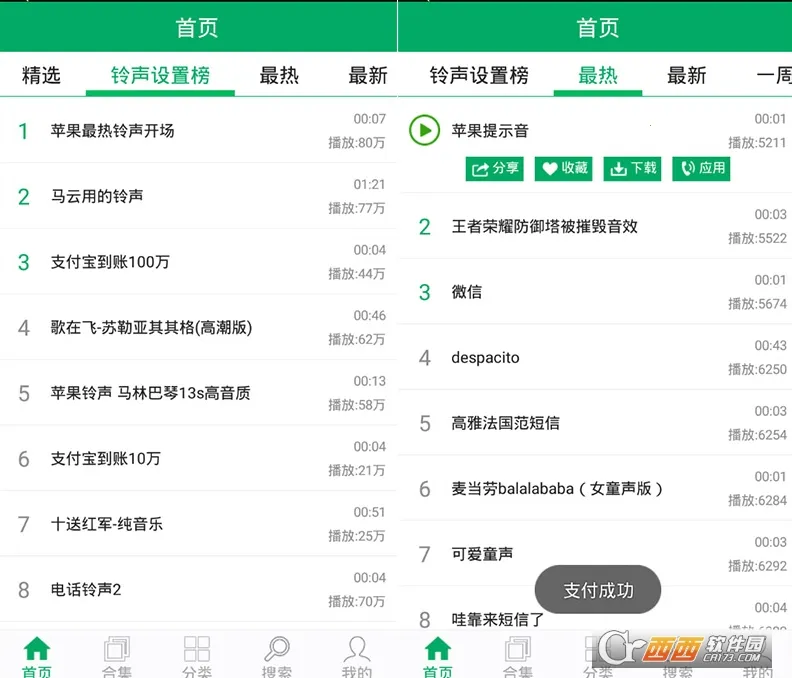Play the 苹果提示音 ringtone
The height and width of the screenshot is (678, 792).
(x=424, y=130)
